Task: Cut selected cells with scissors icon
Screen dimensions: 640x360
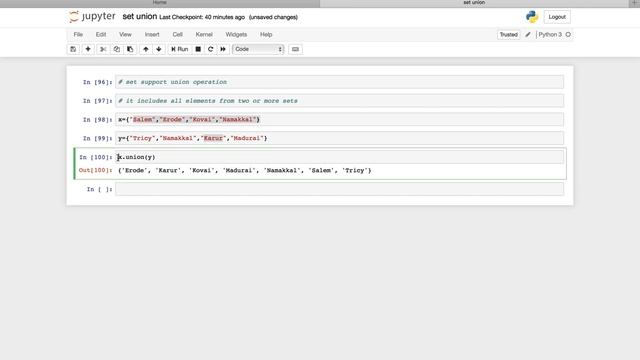Action: (103, 49)
